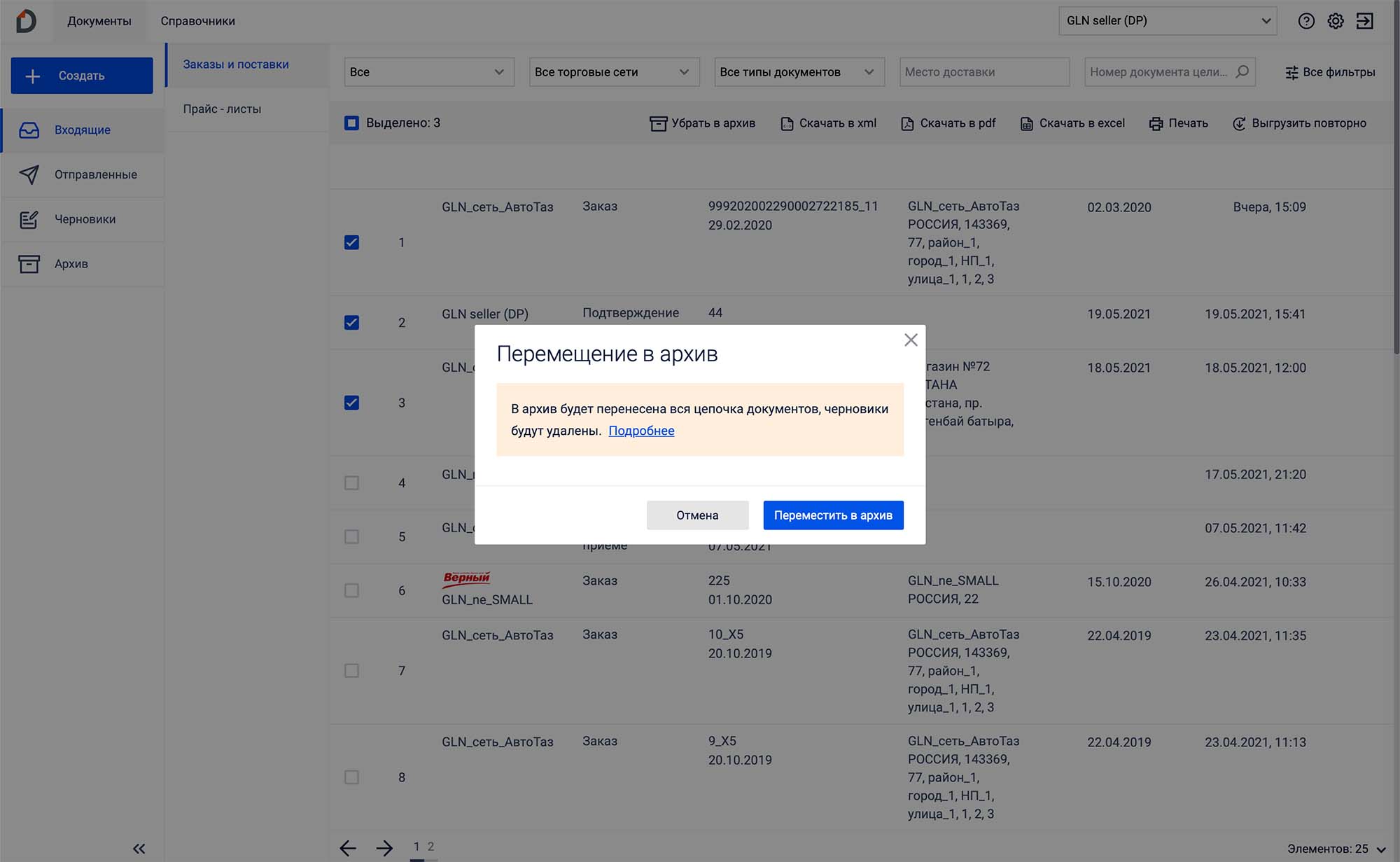Close the Перемещение в архив dialog
The width and height of the screenshot is (1400, 862).
pos(911,340)
